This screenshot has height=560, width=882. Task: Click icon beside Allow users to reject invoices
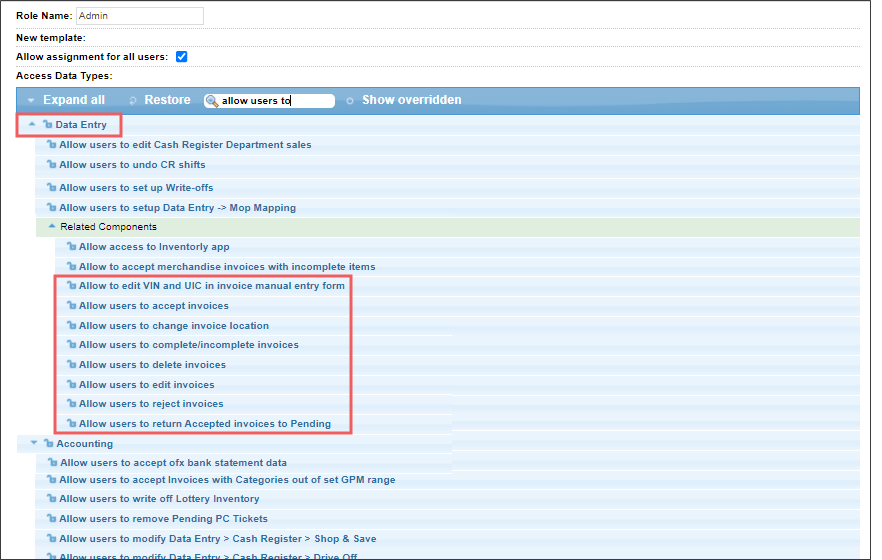[x=71, y=403]
